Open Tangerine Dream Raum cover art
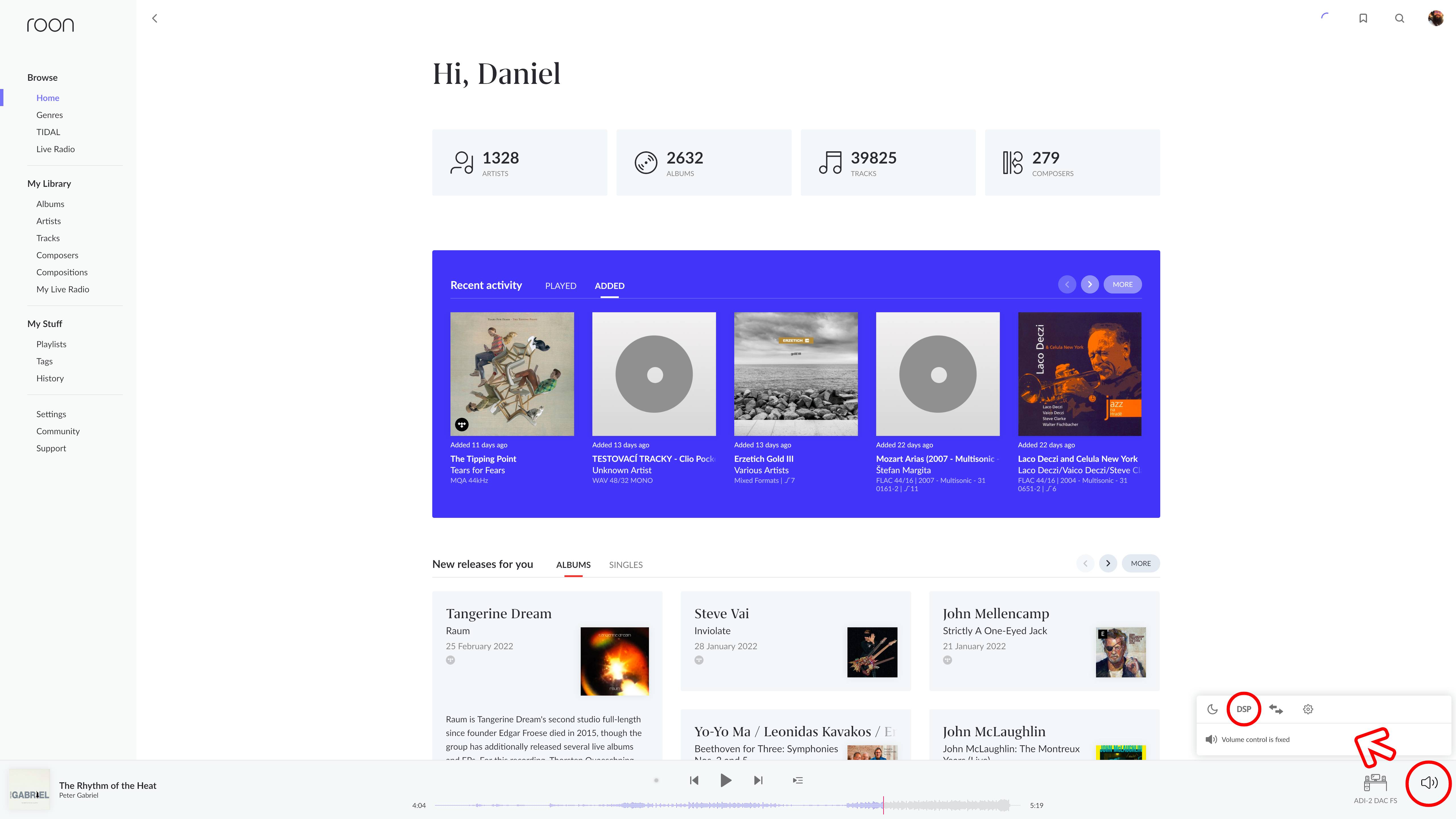 [614, 661]
